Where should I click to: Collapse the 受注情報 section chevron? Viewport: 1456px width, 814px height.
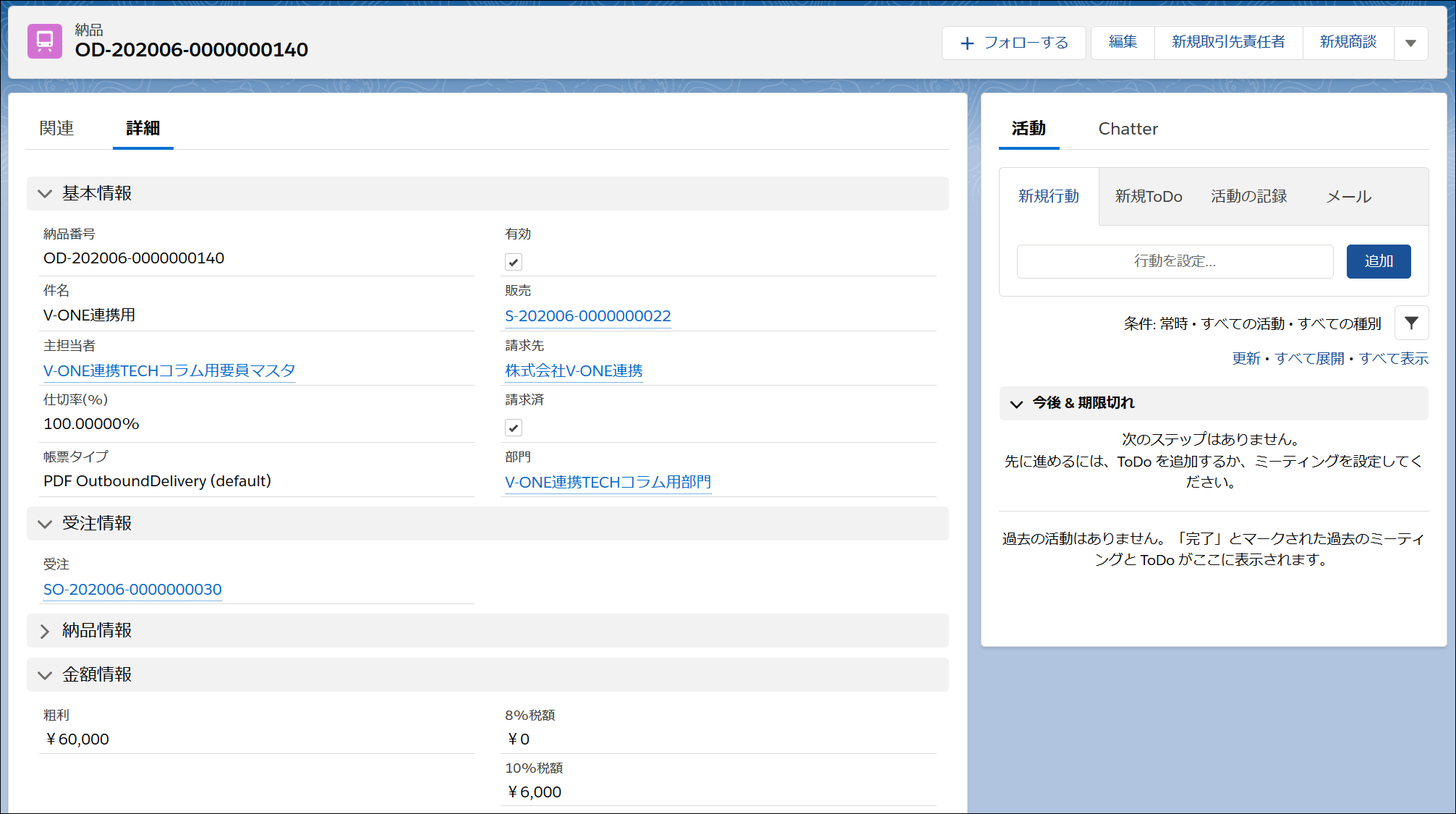click(x=45, y=524)
